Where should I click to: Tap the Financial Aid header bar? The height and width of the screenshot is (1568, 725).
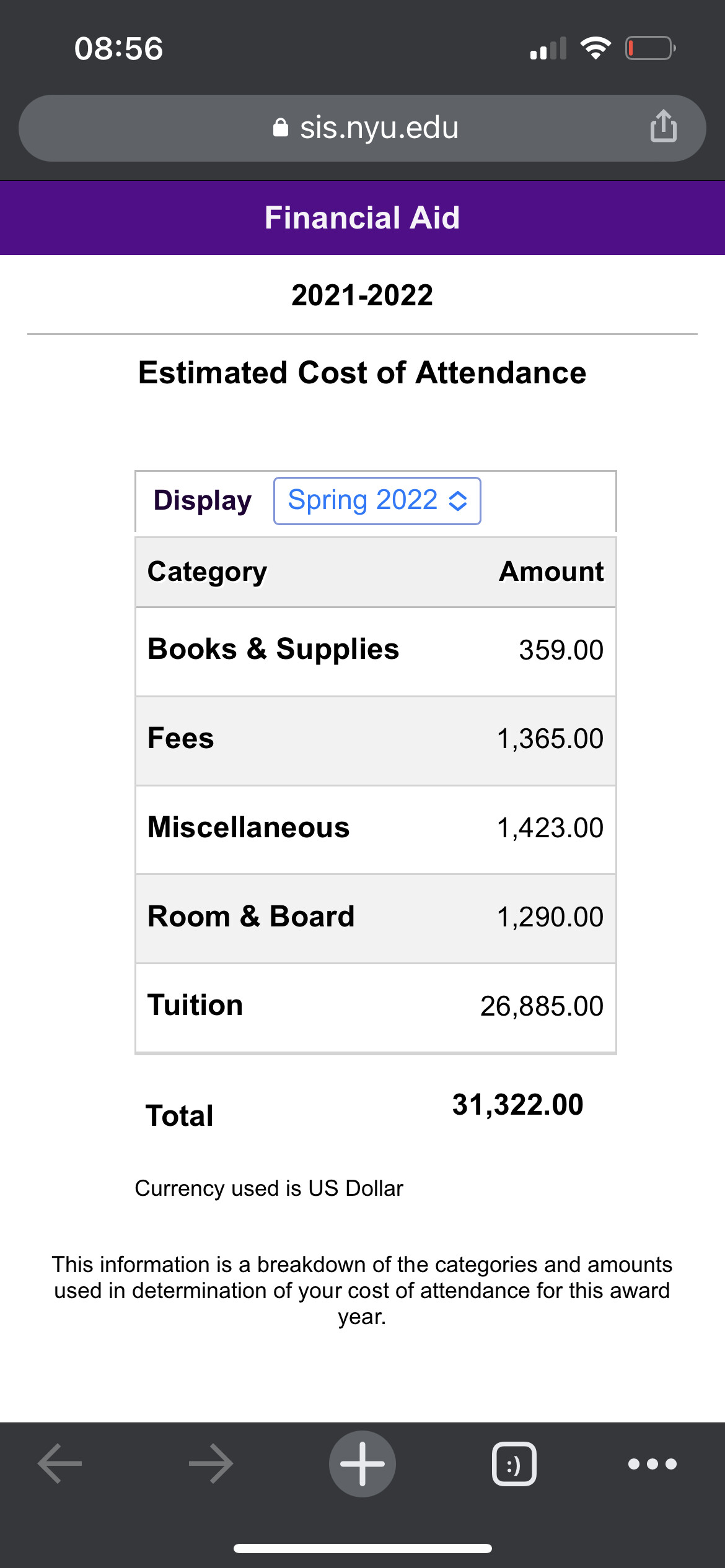coord(362,218)
